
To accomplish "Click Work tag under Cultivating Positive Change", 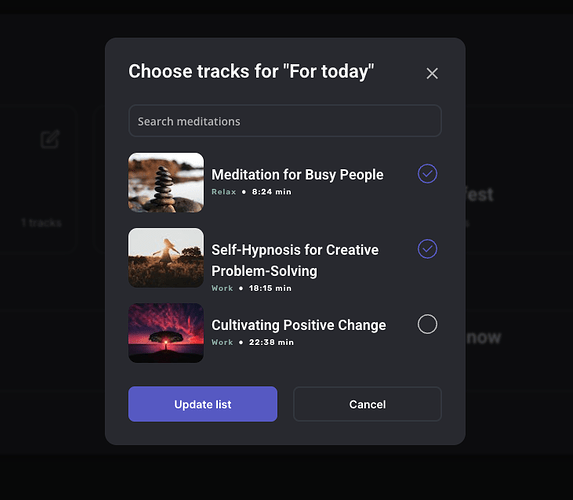I will (222, 342).
